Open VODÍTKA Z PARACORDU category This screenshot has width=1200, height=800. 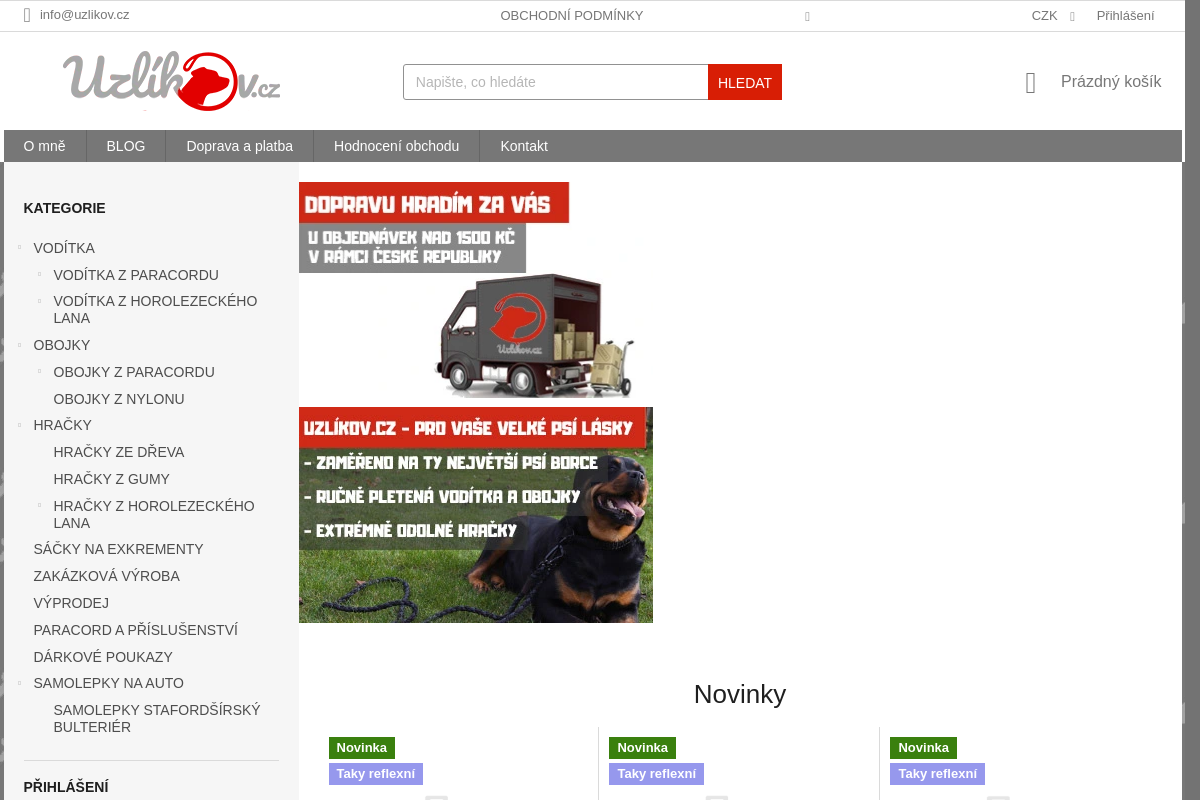click(136, 275)
